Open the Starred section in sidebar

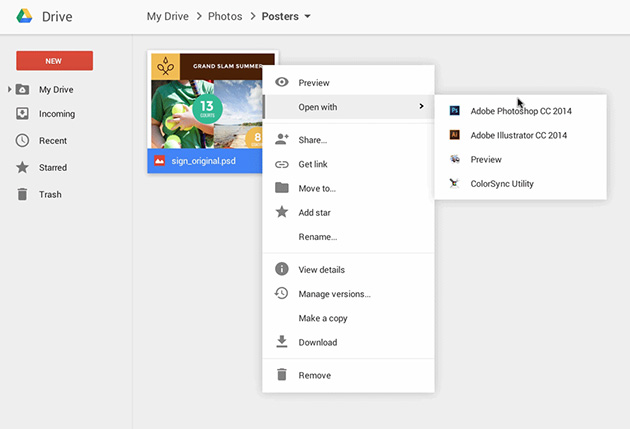53,168
